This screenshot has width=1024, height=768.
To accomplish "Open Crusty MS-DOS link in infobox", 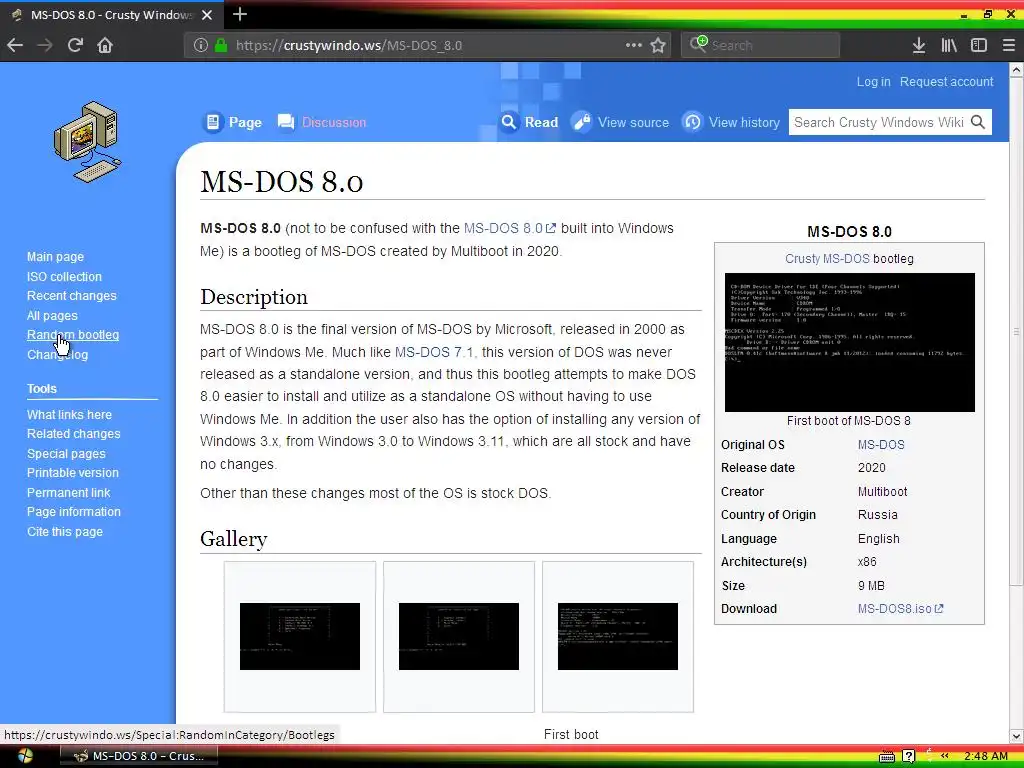I will click(827, 259).
